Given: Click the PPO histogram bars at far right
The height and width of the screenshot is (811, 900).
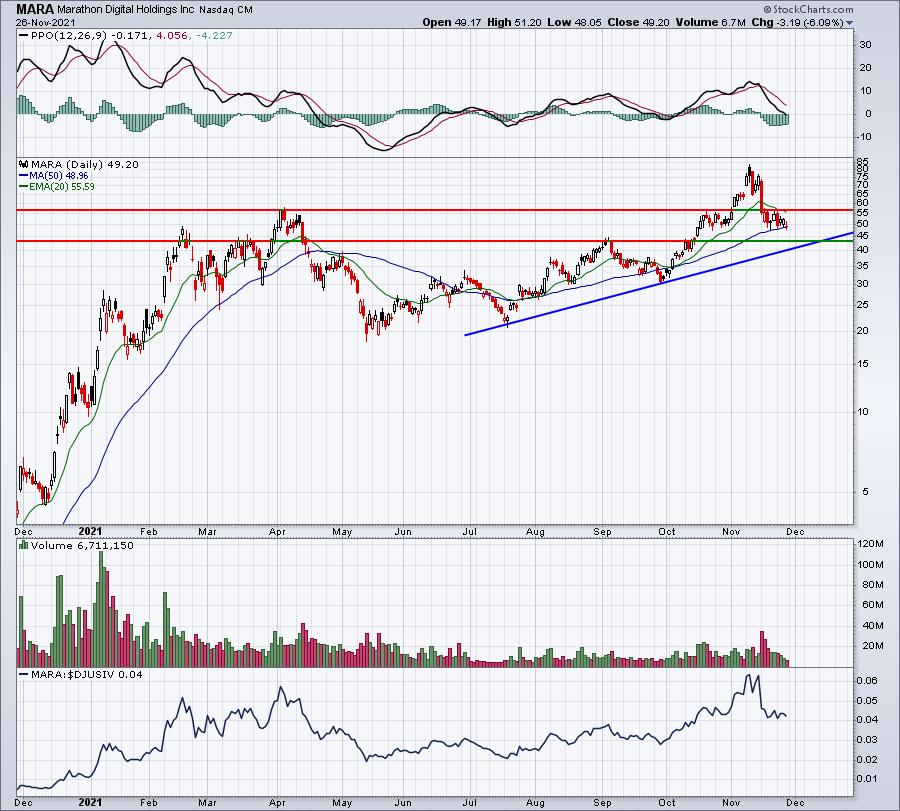Looking at the screenshot, I should click(x=775, y=119).
